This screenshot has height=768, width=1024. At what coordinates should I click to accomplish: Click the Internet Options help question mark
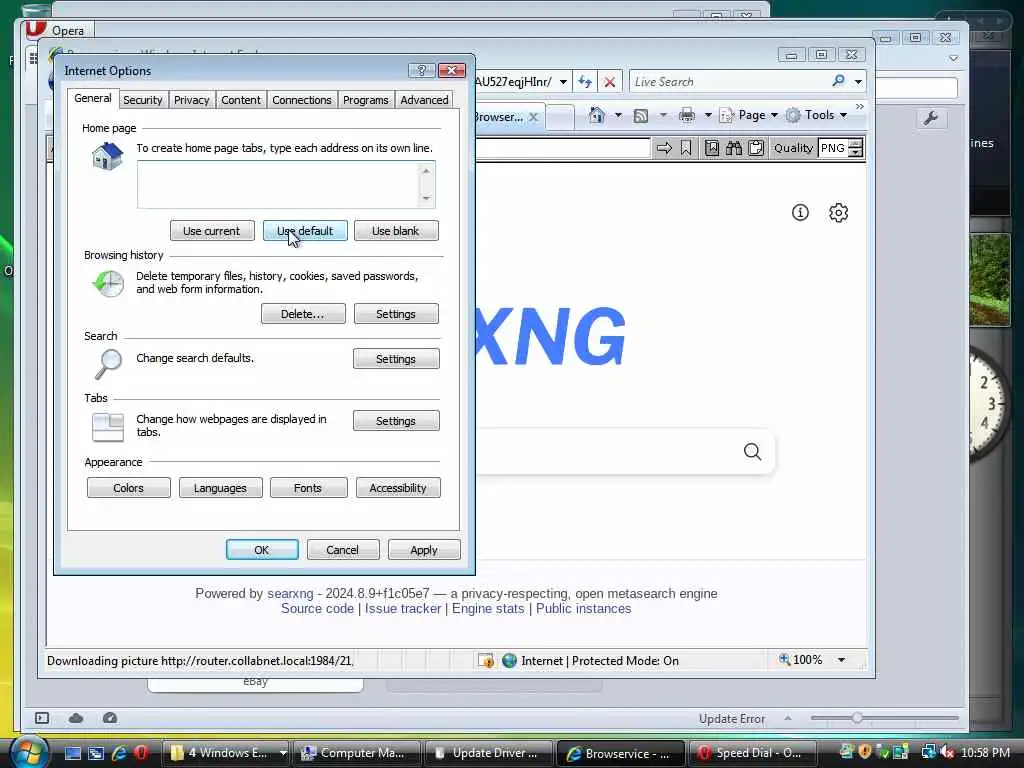click(x=422, y=70)
